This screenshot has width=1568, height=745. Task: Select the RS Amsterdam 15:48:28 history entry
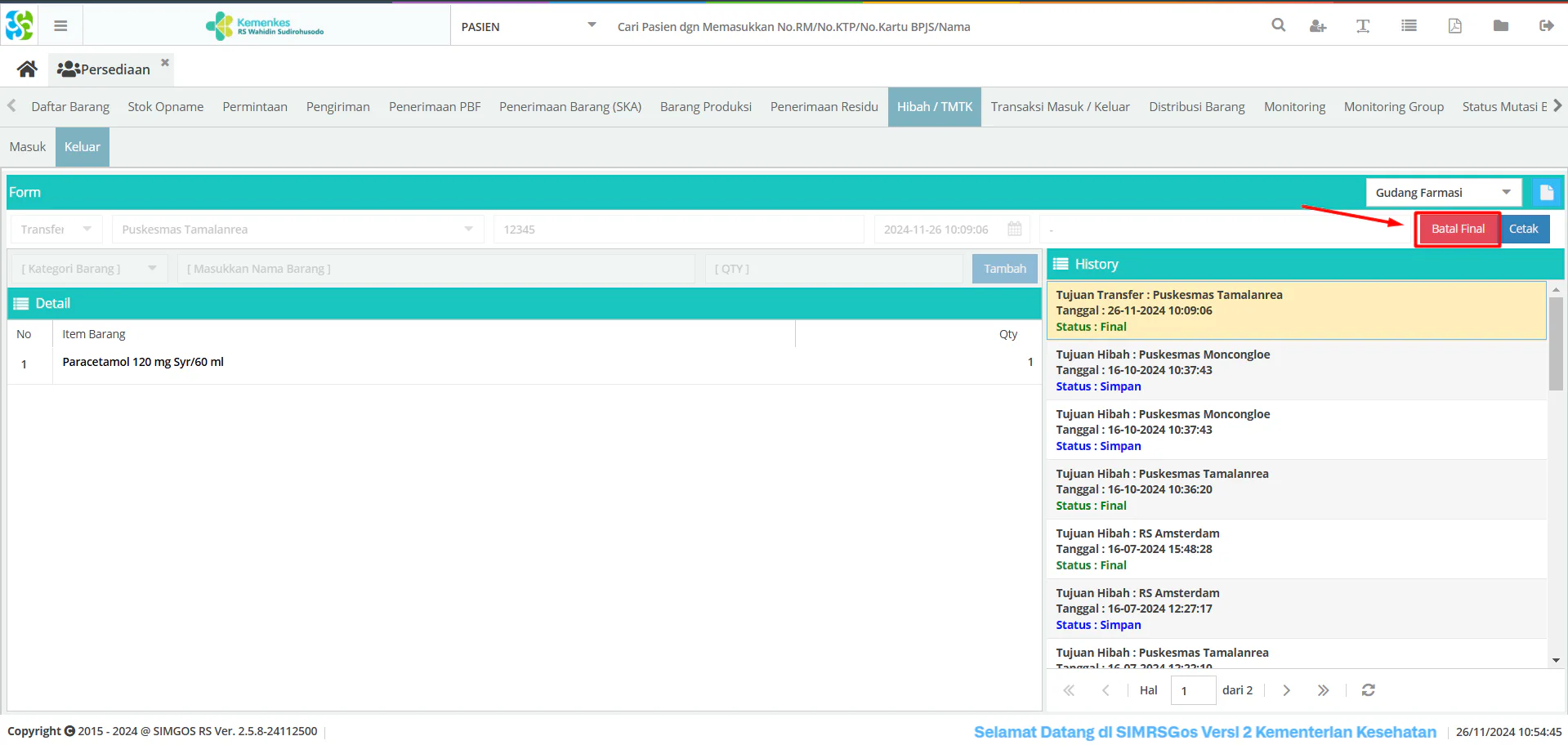click(x=1297, y=549)
